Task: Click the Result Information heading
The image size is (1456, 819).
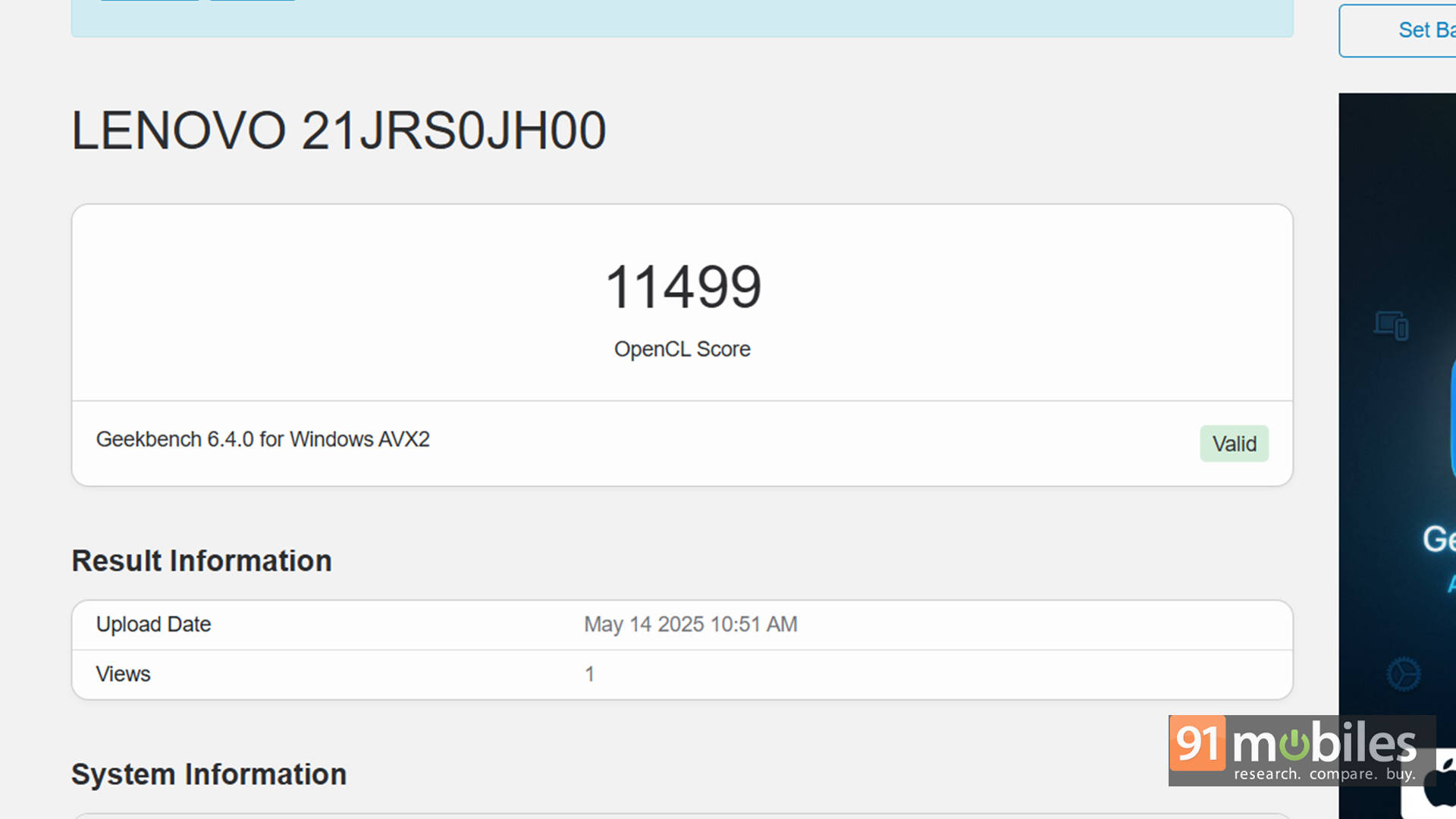Action: click(x=202, y=561)
